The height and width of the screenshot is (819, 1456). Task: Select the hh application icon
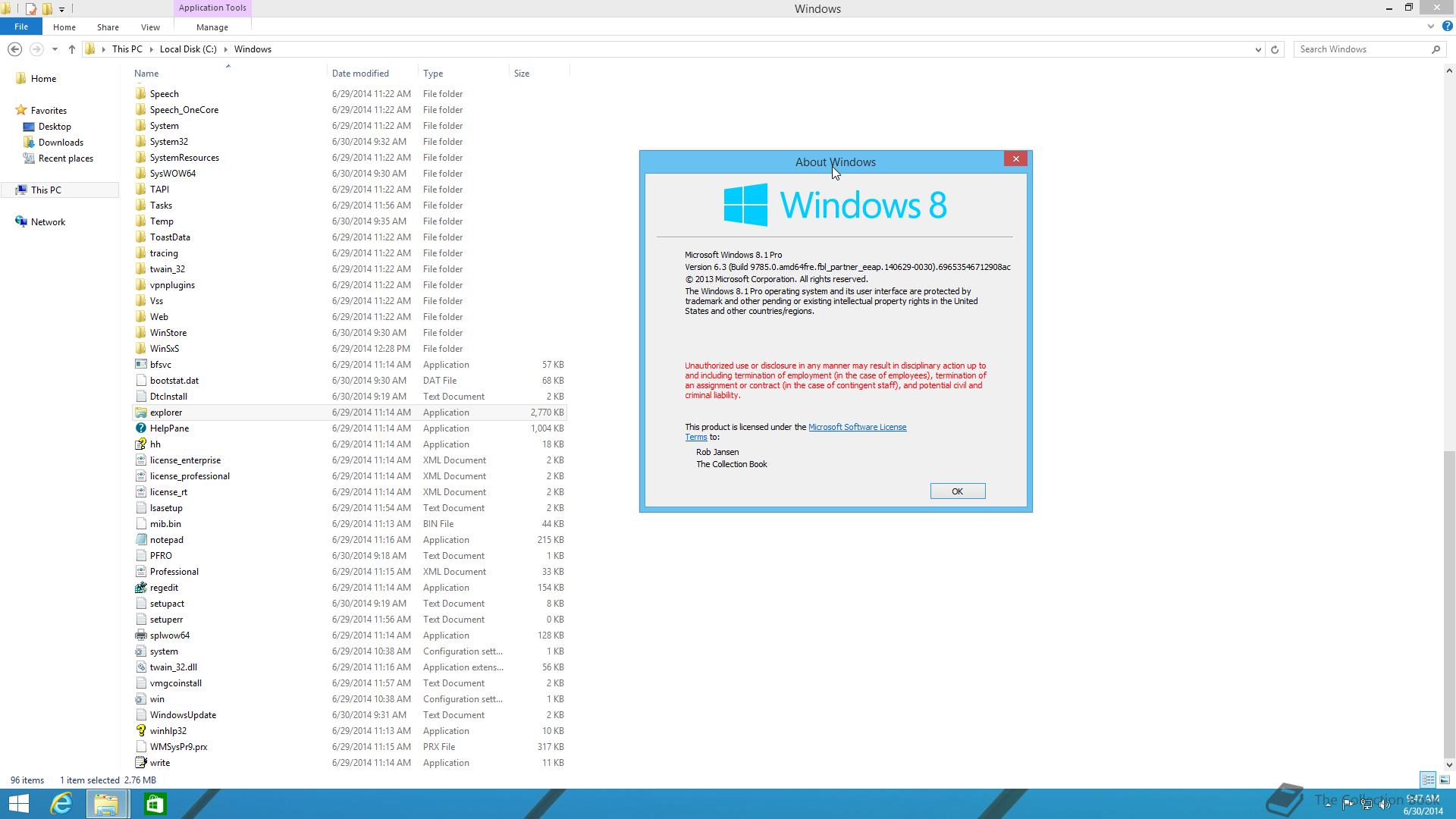point(140,444)
